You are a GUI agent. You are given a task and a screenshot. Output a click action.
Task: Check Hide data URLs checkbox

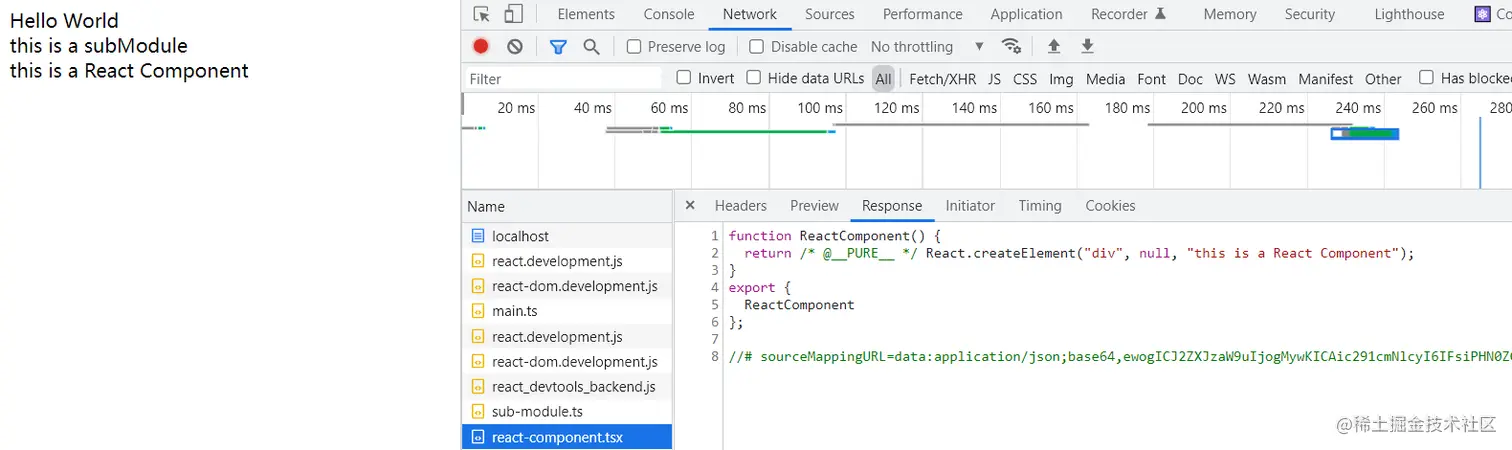pos(754,77)
